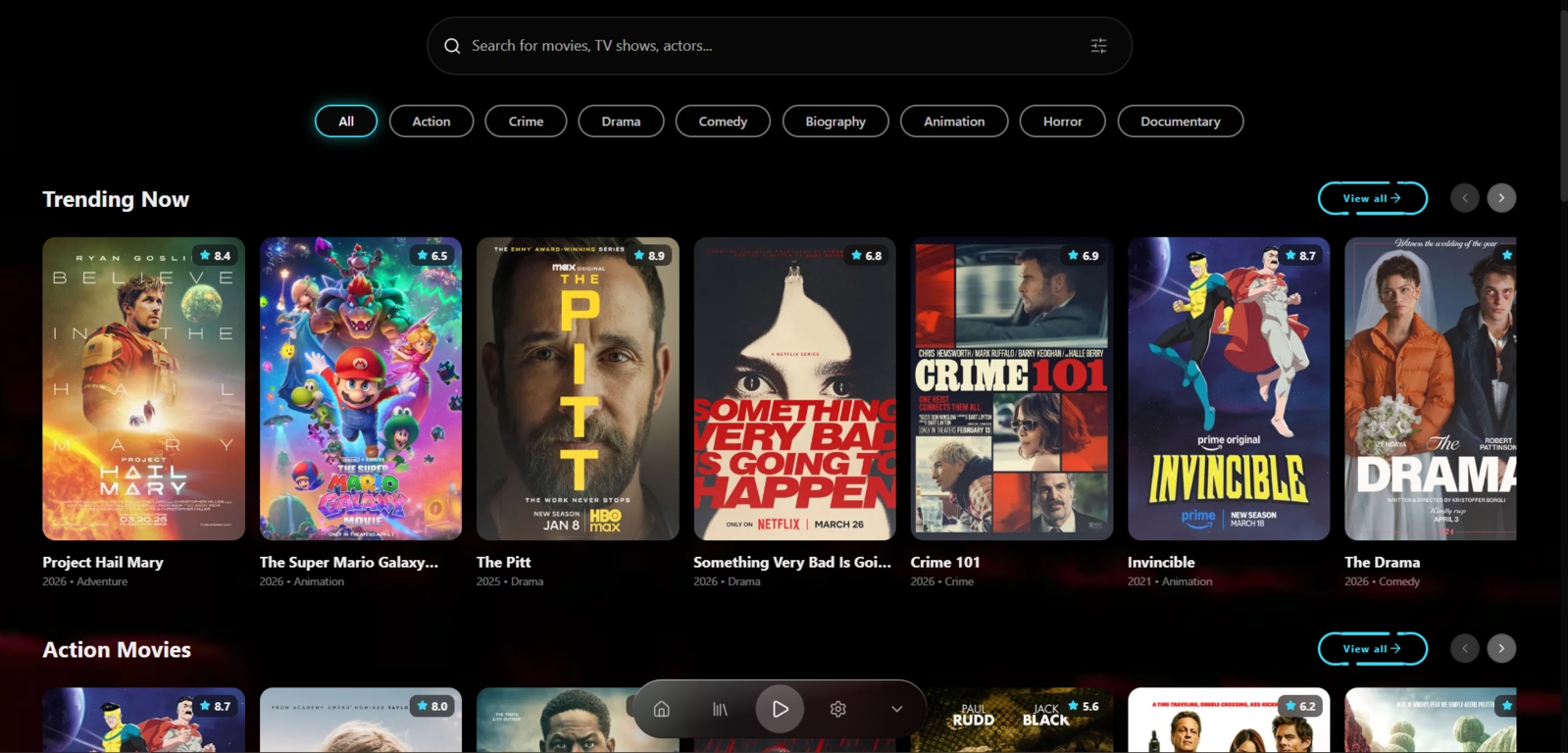Image resolution: width=1568 pixels, height=753 pixels.
Task: Click the Trending Now heading
Action: click(x=116, y=199)
